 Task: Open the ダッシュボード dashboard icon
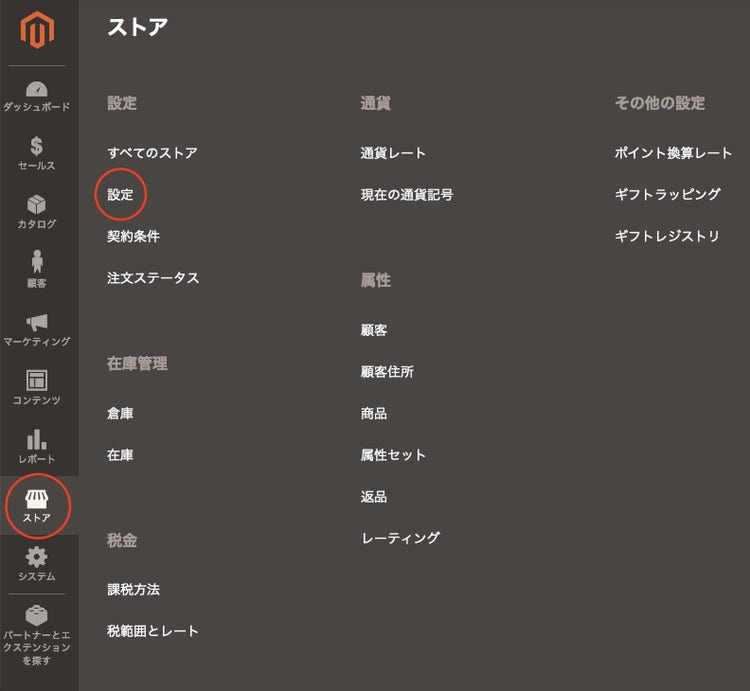[x=37, y=90]
